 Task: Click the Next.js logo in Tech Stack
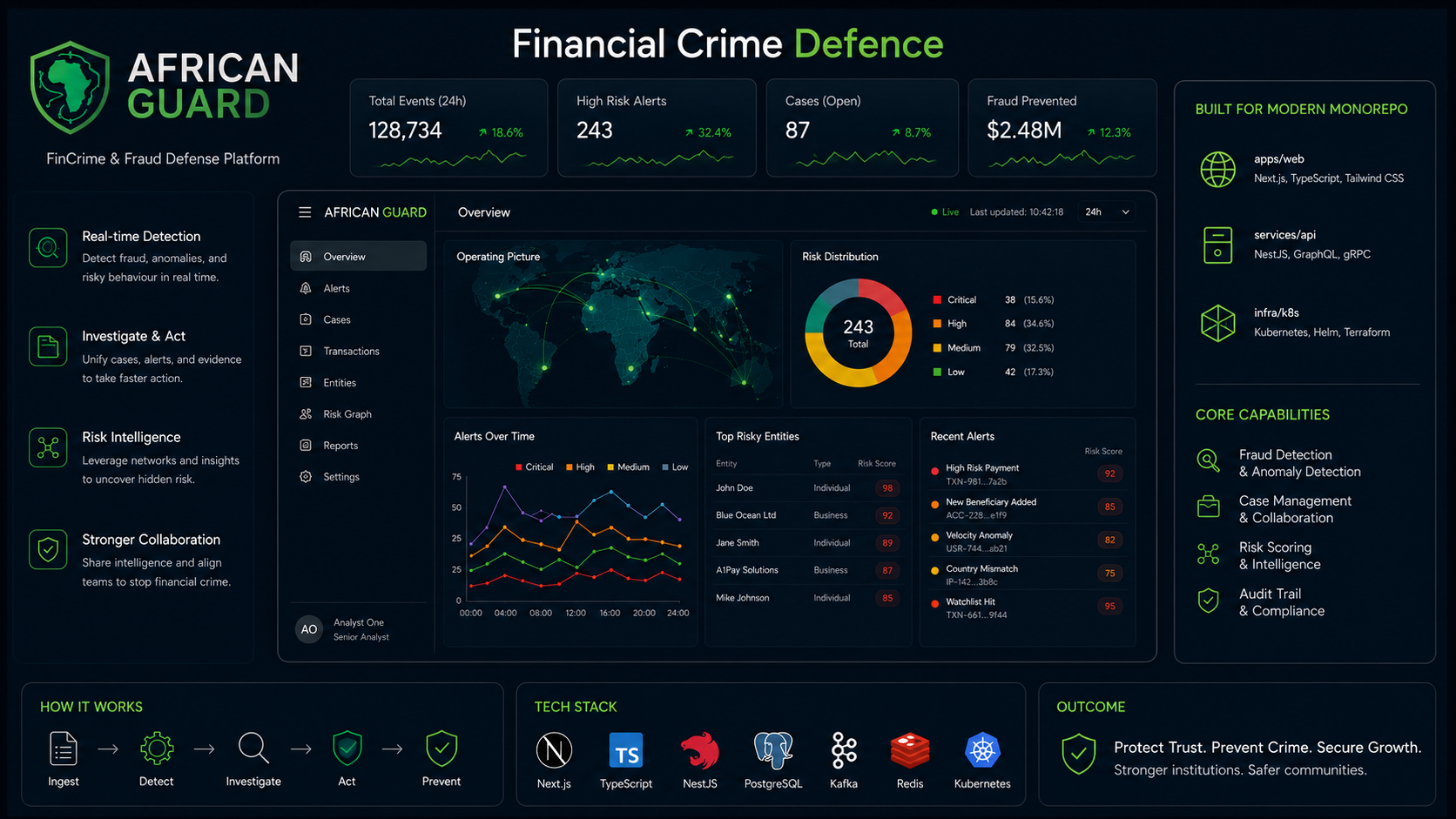pos(554,750)
